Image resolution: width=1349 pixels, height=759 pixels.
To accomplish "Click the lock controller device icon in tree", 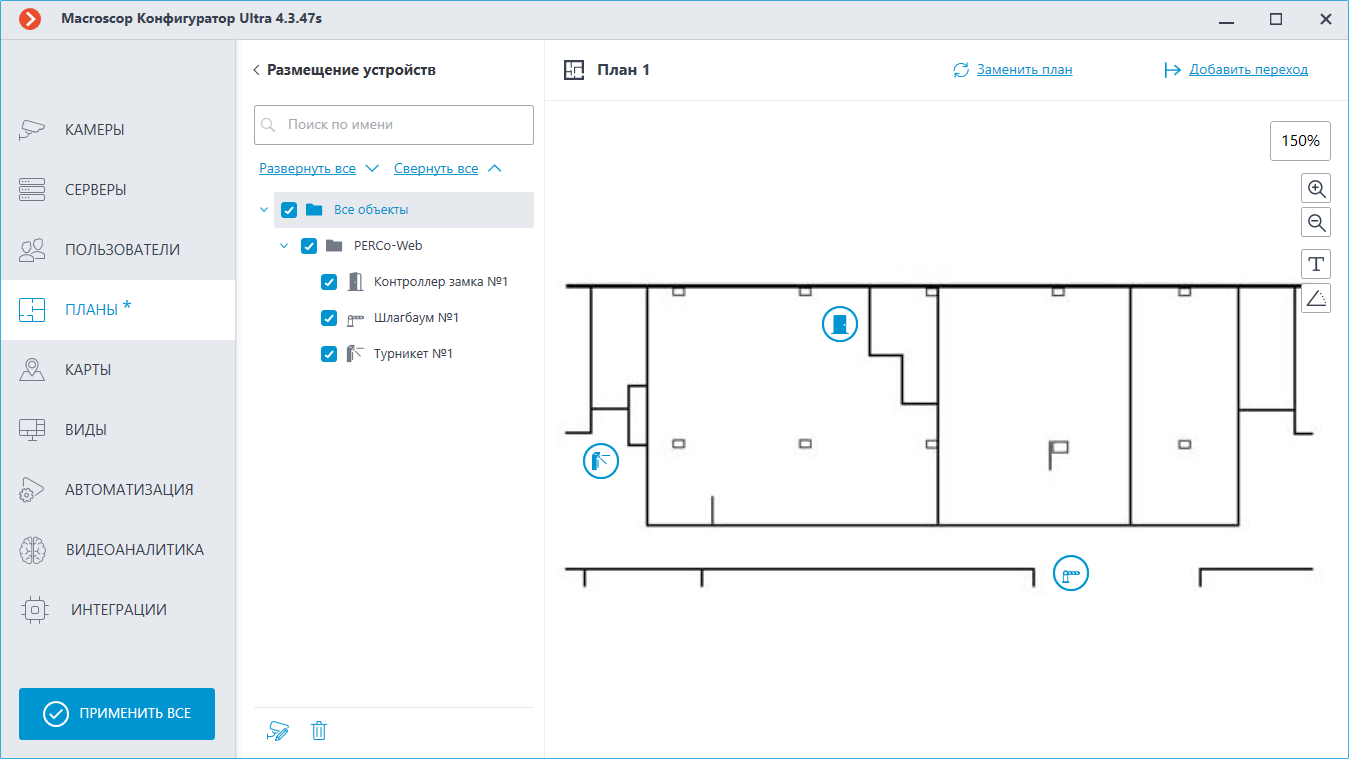I will (355, 282).
